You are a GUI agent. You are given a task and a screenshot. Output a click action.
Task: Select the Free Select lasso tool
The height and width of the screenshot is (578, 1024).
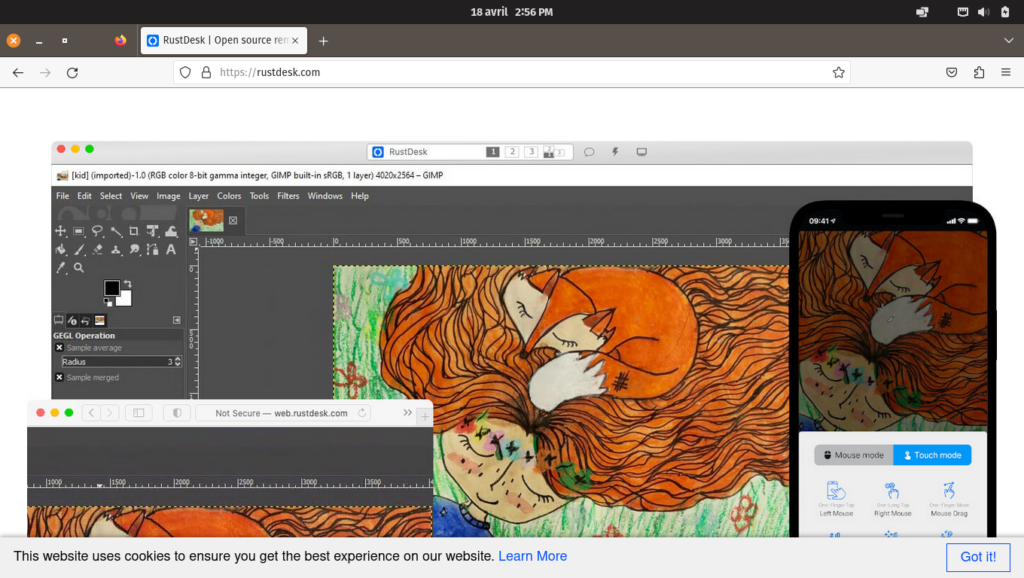97,231
